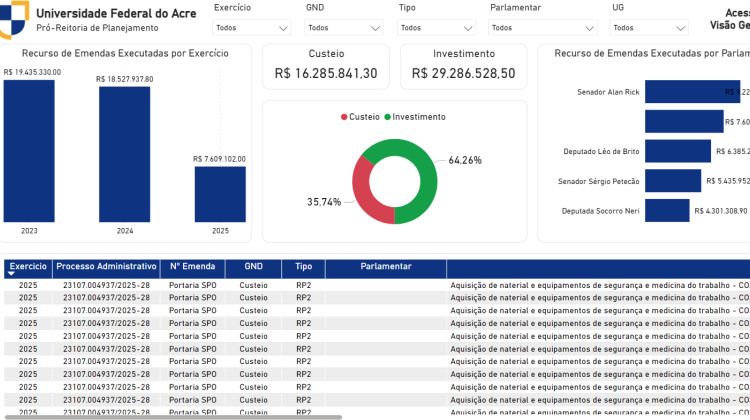Screen dimensions: 750x420
Task: Click the green Investimento legend marker
Action: (x=386, y=117)
